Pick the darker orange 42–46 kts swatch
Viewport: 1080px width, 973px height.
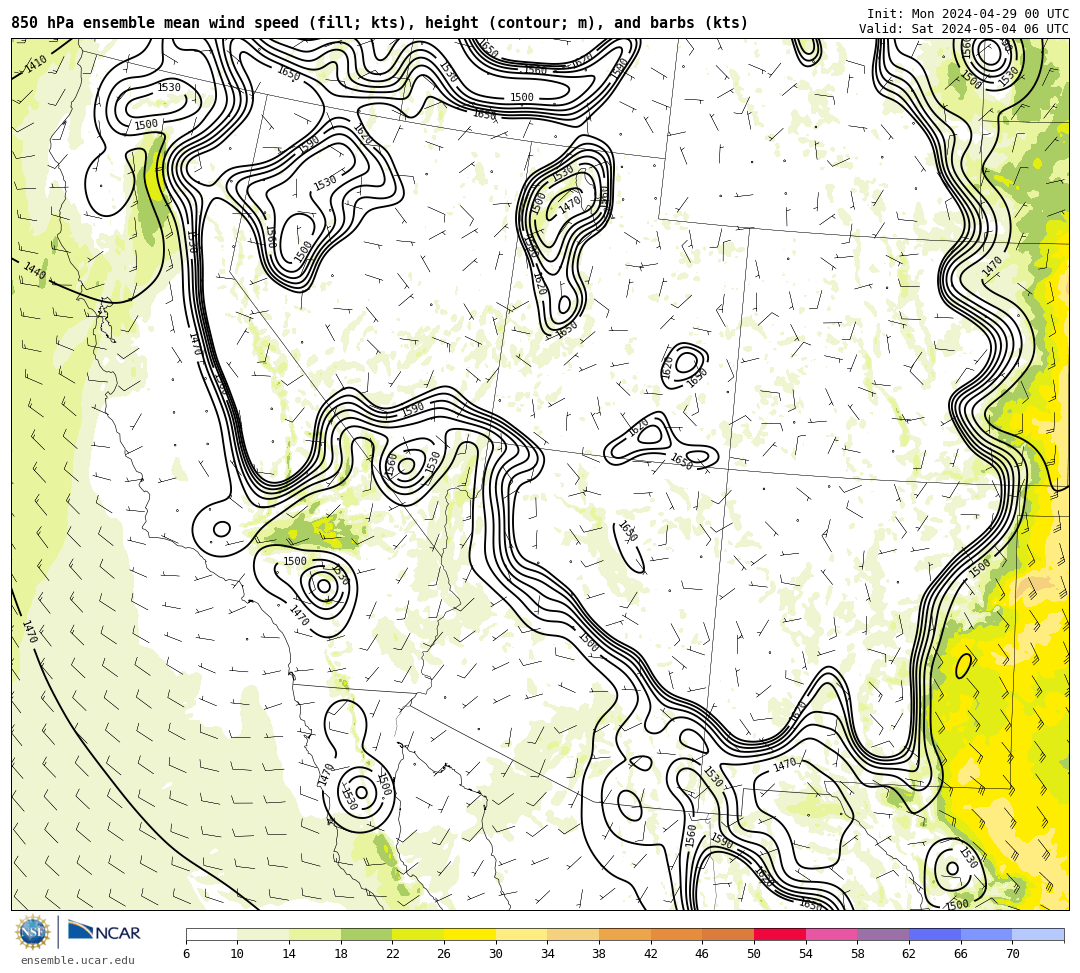[x=676, y=934]
